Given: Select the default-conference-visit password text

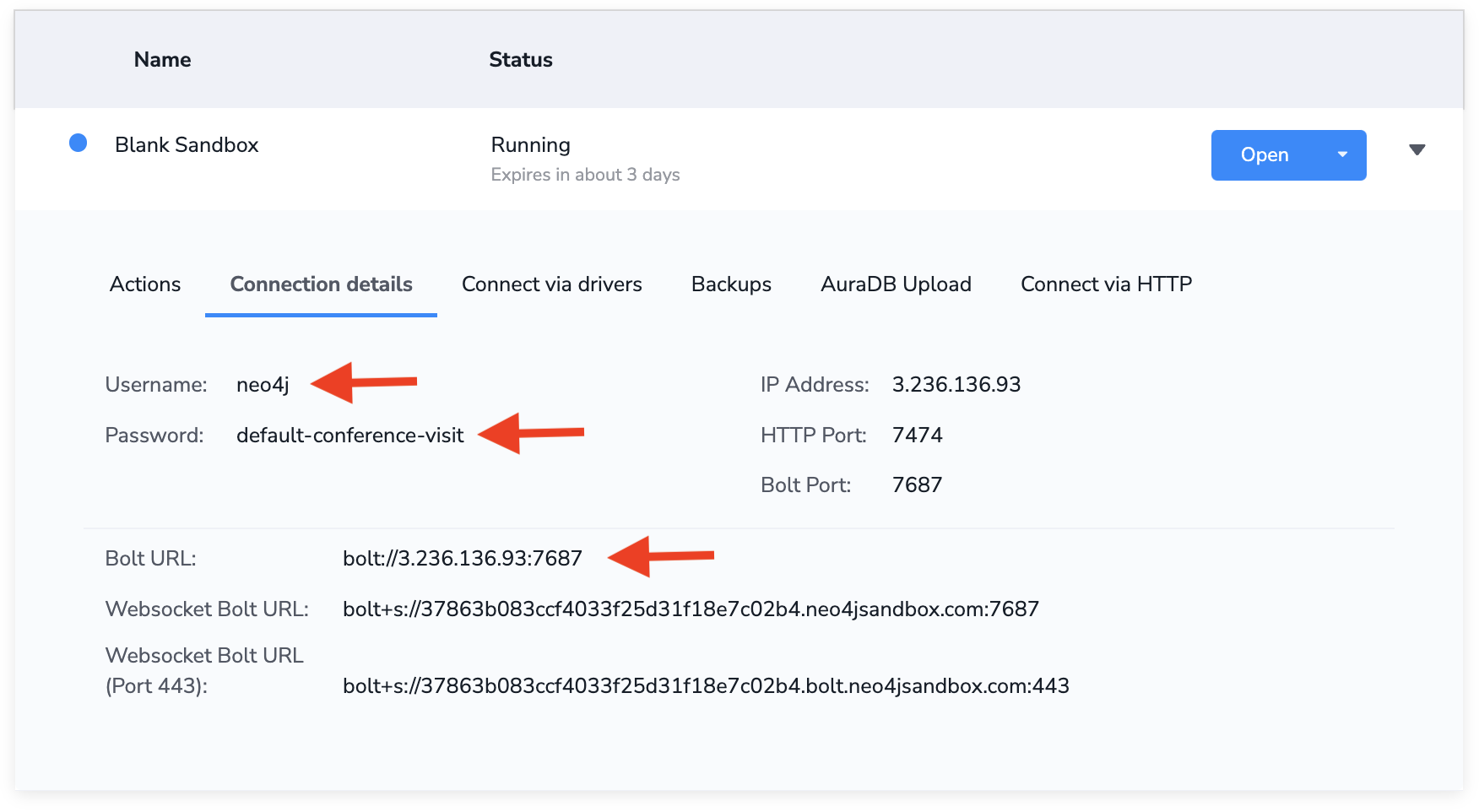Looking at the screenshot, I should [349, 435].
